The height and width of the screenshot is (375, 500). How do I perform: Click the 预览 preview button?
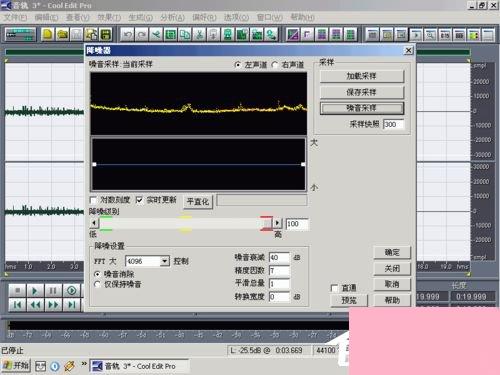[x=349, y=300]
